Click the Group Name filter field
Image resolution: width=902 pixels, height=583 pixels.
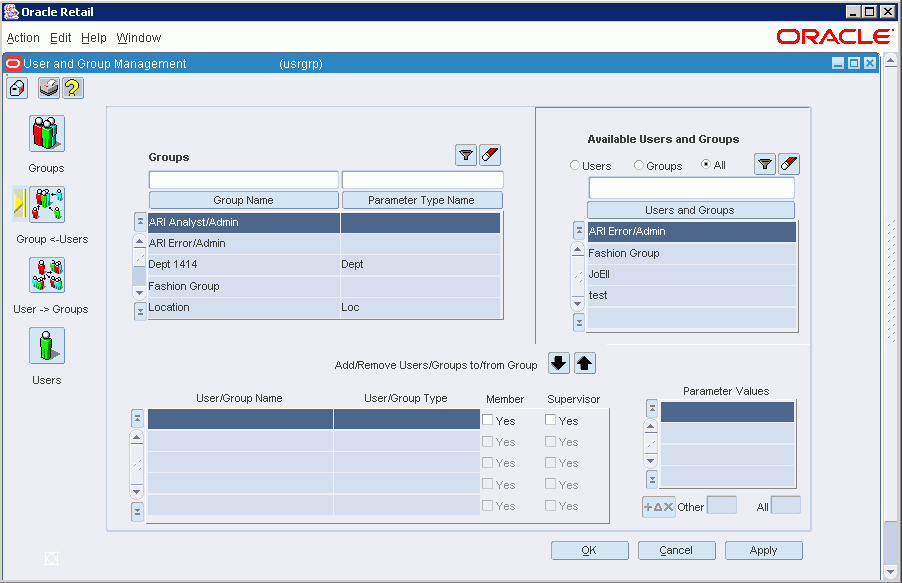[243, 180]
